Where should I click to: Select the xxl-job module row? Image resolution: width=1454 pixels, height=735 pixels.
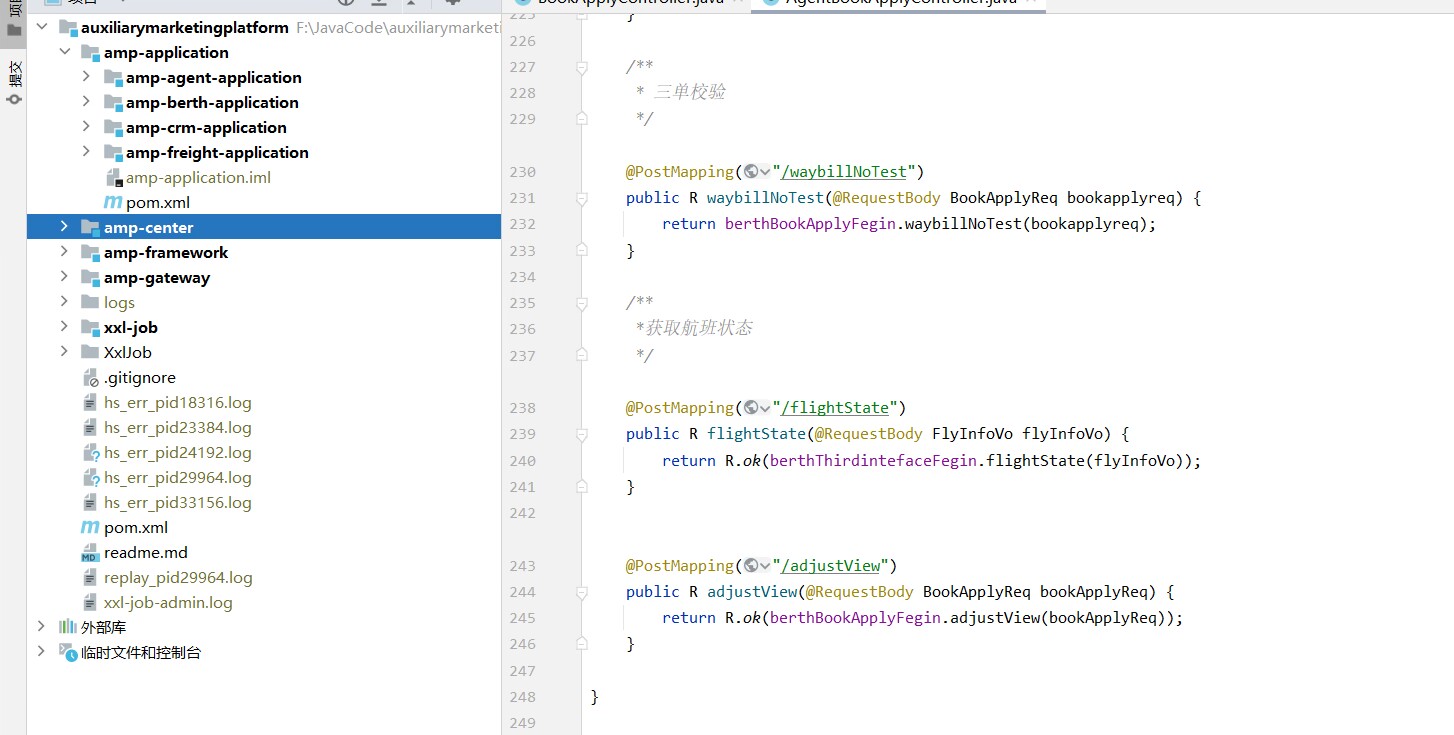point(264,327)
